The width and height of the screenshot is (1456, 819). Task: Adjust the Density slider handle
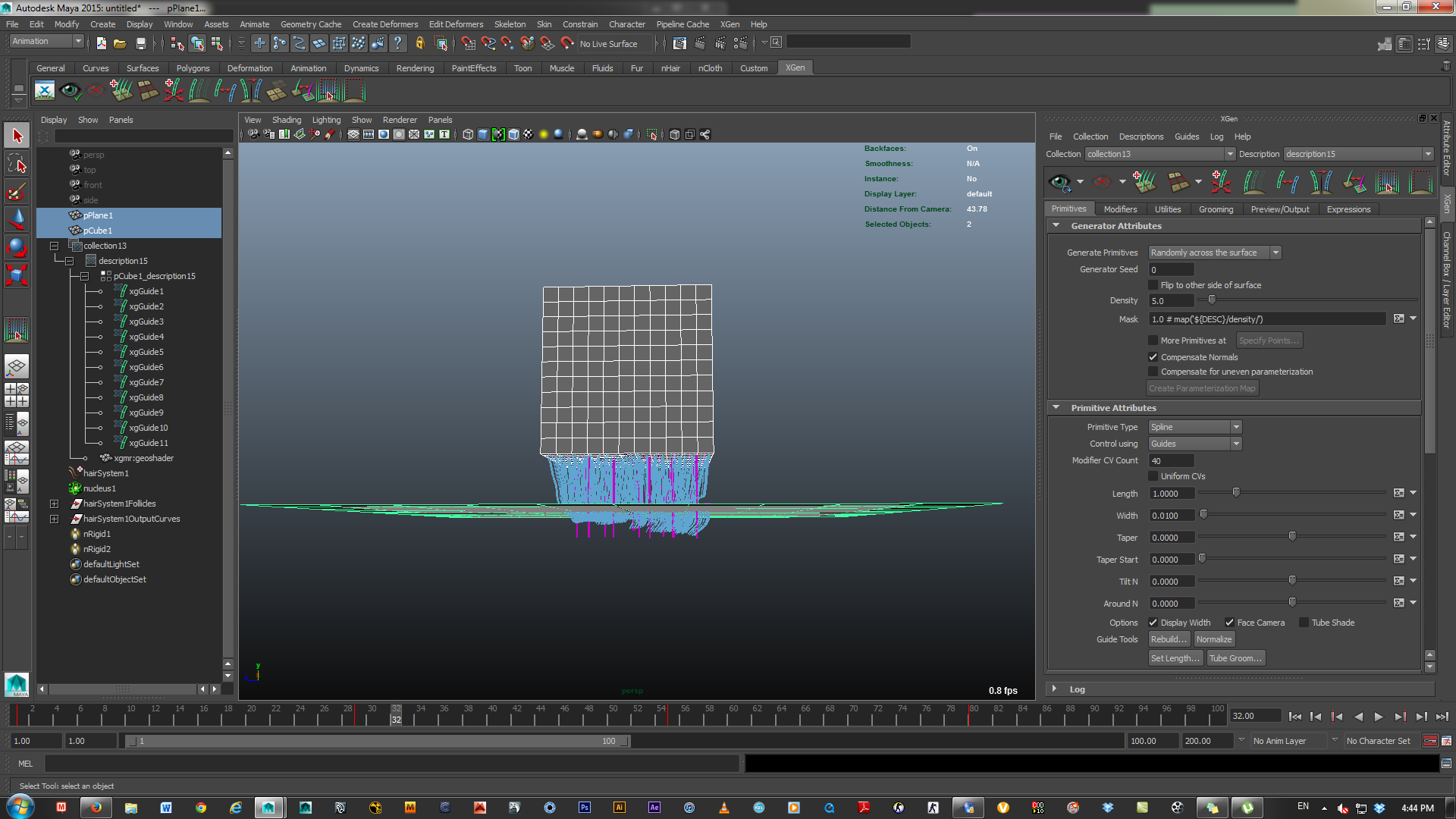click(x=1212, y=300)
